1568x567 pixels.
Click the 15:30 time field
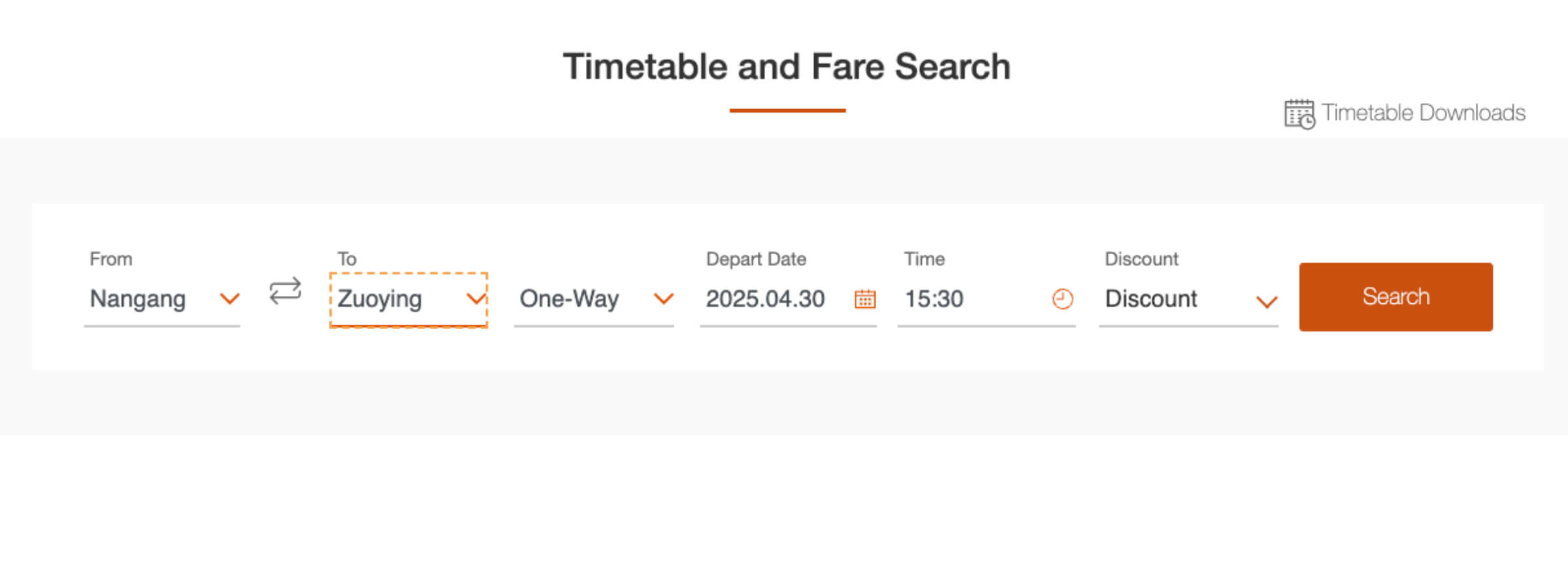[x=987, y=299]
